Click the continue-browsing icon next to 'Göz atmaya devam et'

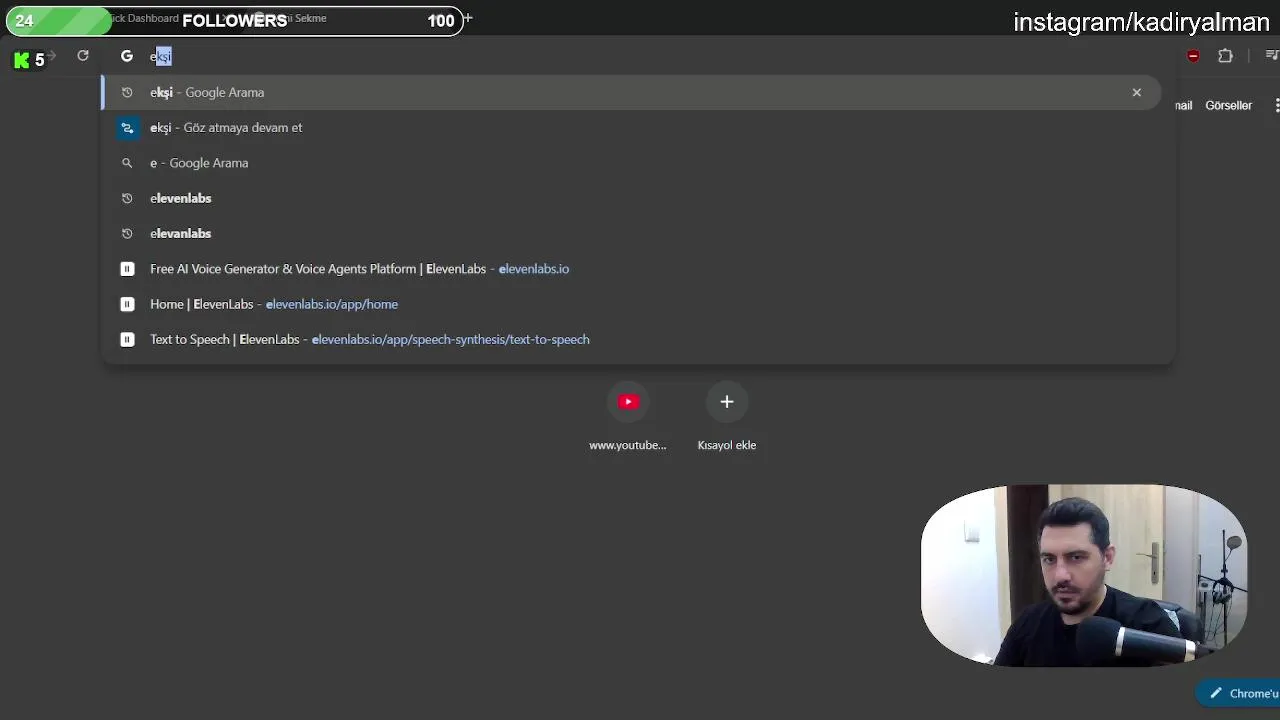[127, 127]
